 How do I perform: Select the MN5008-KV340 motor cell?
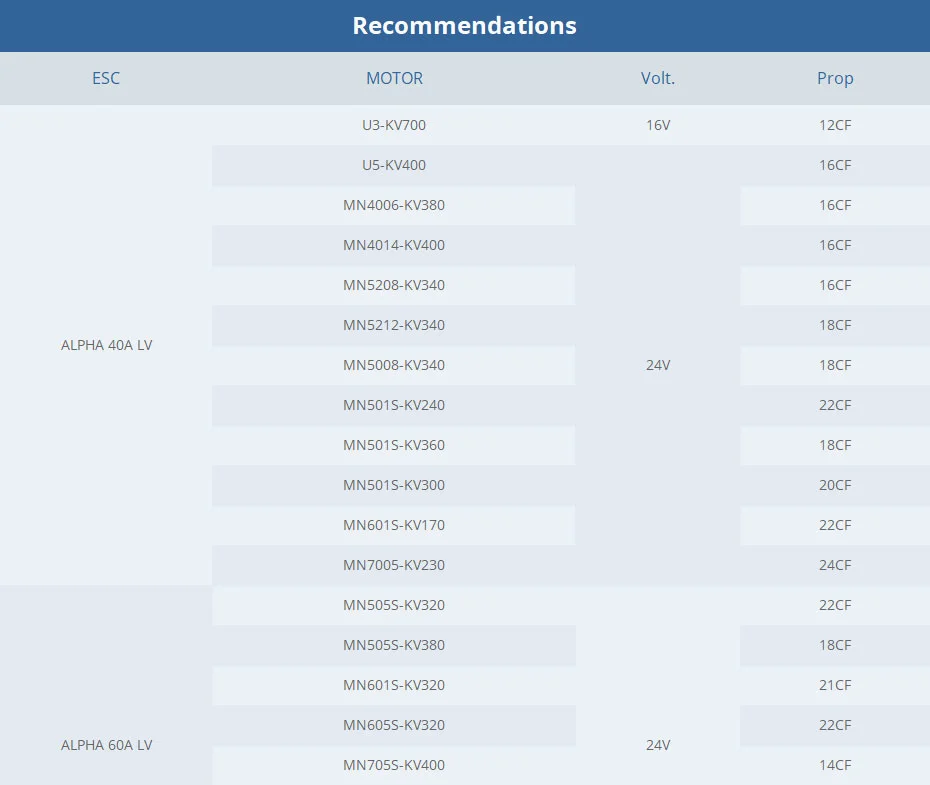(x=394, y=365)
